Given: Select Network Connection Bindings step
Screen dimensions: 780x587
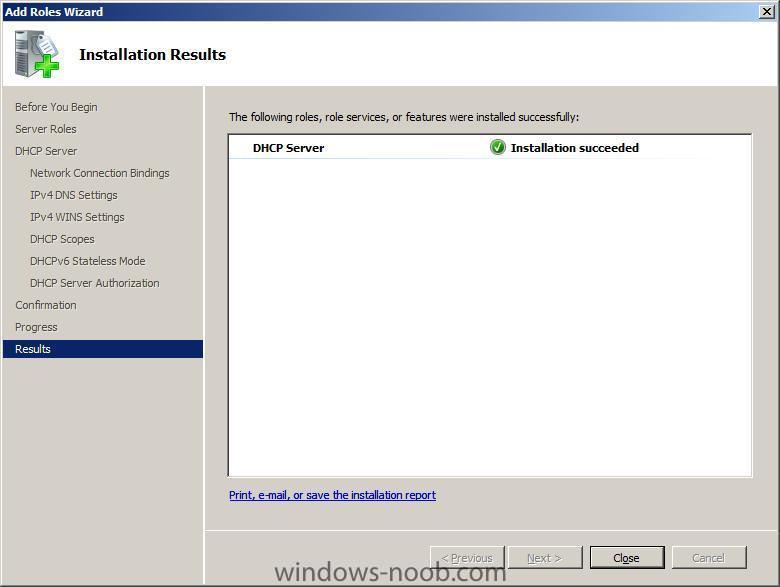Looking at the screenshot, I should (99, 173).
